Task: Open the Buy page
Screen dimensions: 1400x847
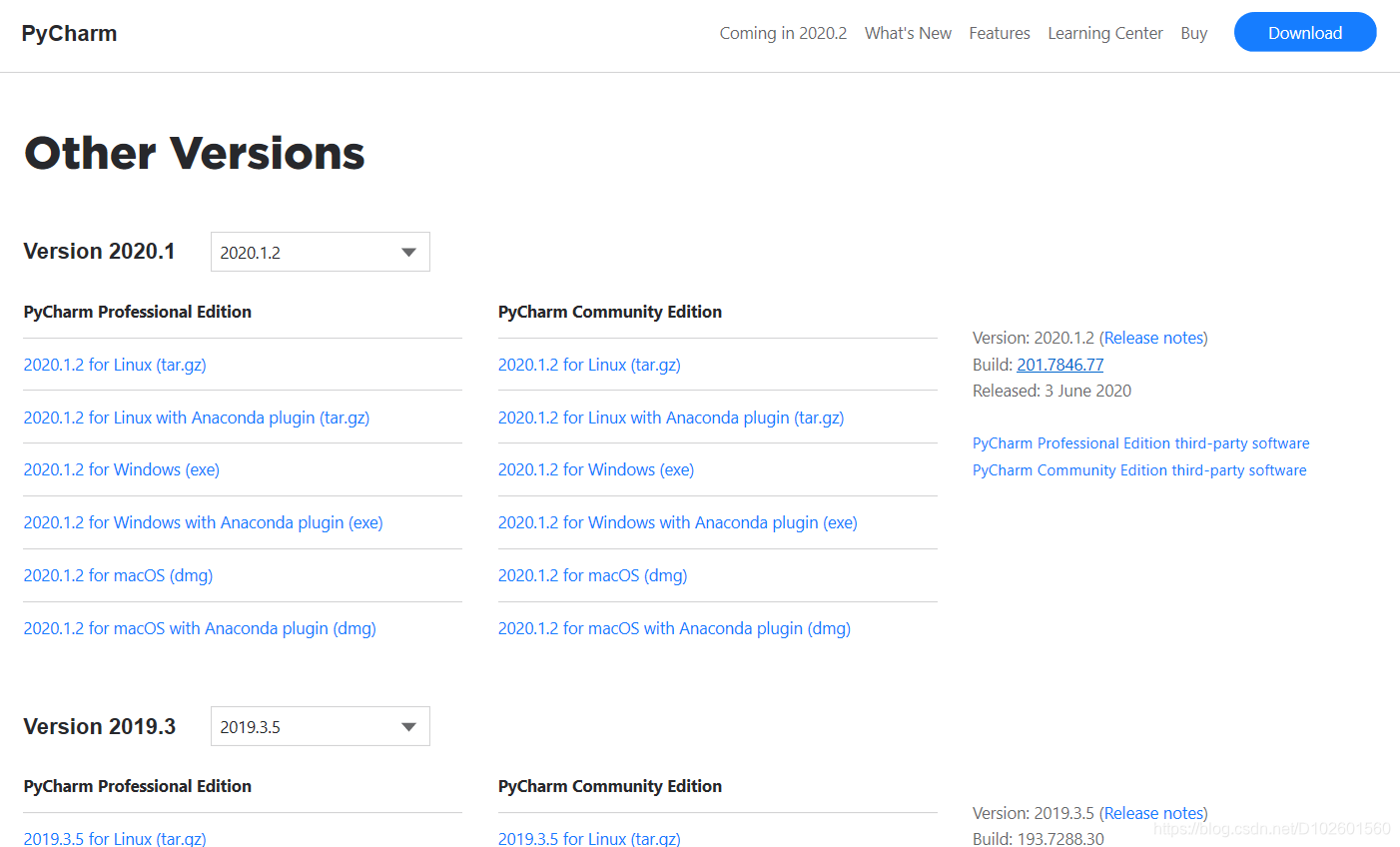Action: coord(1194,33)
